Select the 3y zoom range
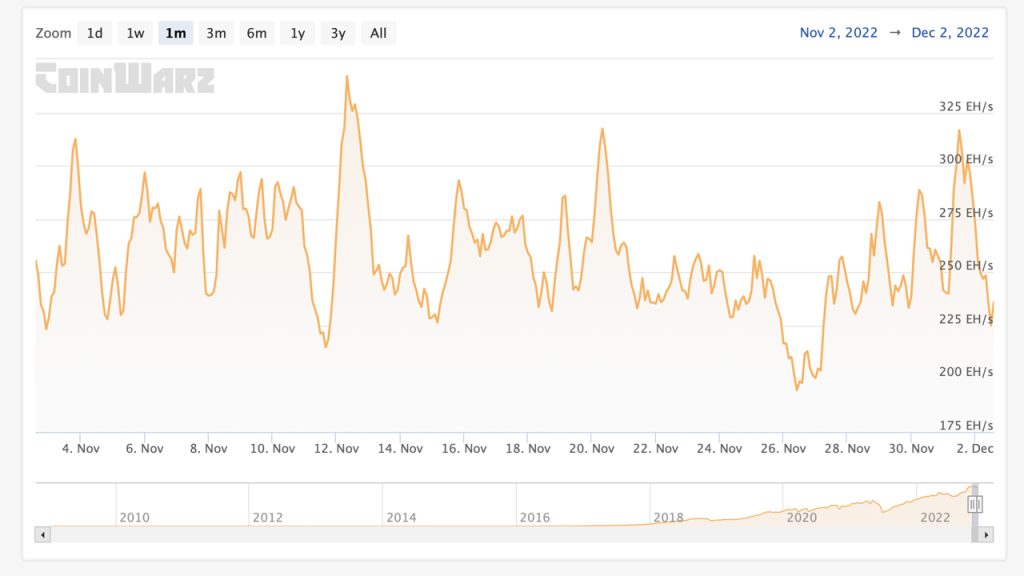1024x576 pixels. click(337, 32)
